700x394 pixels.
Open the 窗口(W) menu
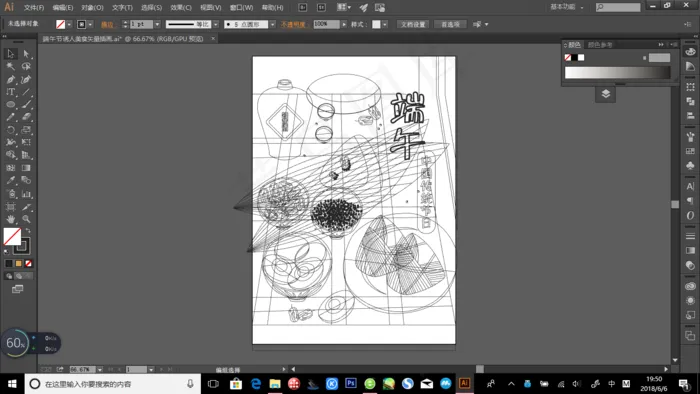pyautogui.click(x=241, y=8)
